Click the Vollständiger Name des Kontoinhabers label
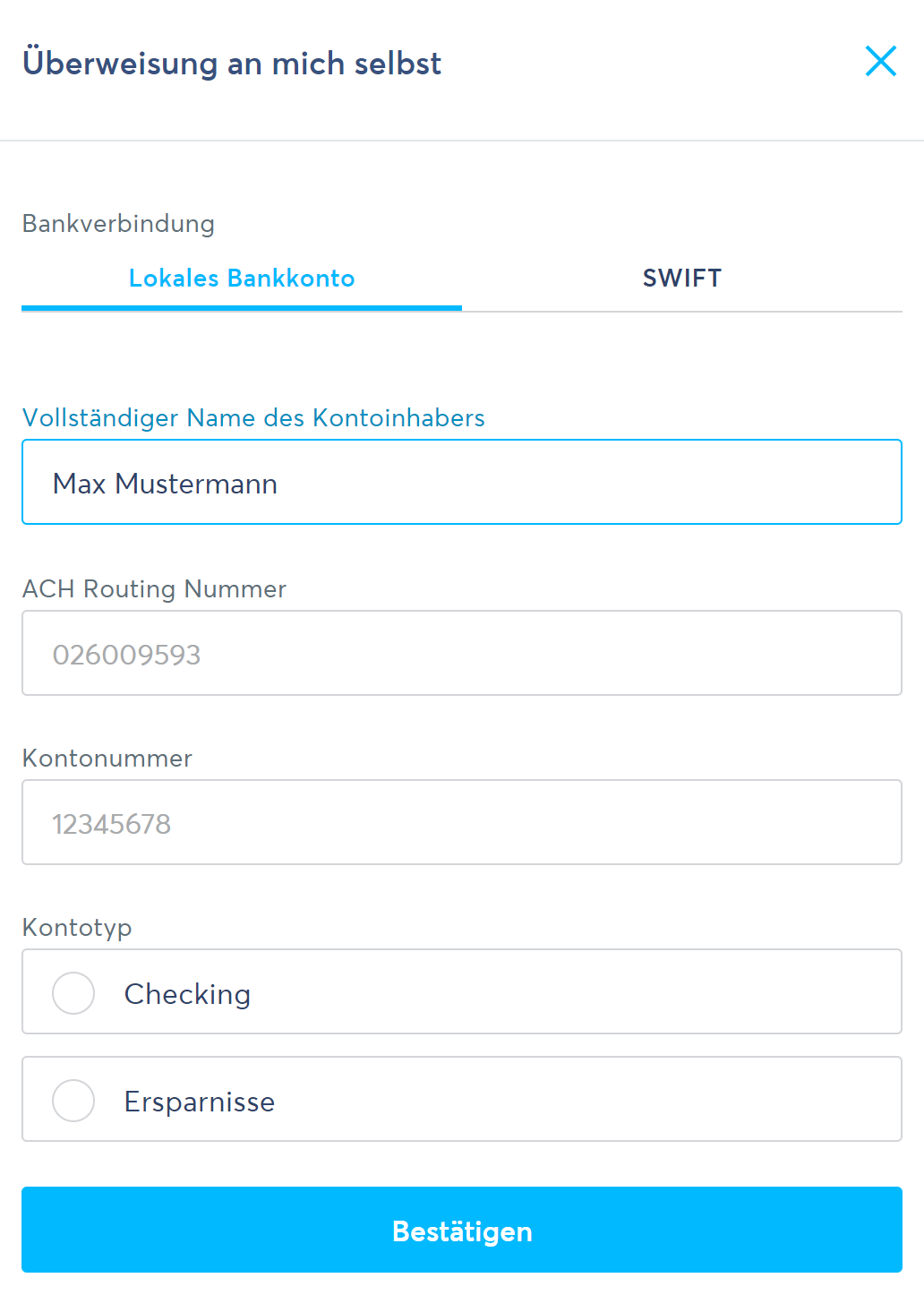 [x=253, y=418]
